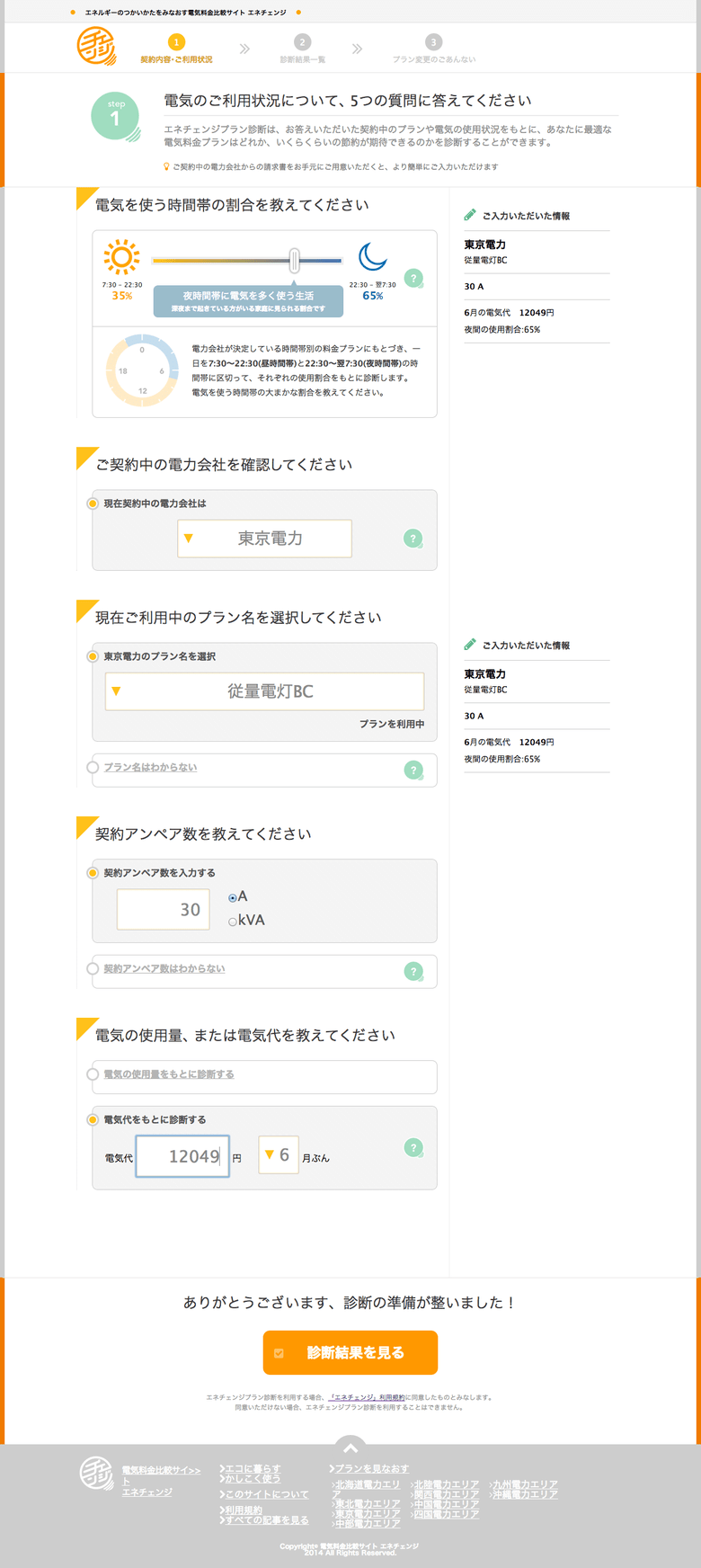Image resolution: width=701 pixels, height=1568 pixels.
Task: Click help icon next to 契約アンペア数はわからない
Action: [x=413, y=971]
